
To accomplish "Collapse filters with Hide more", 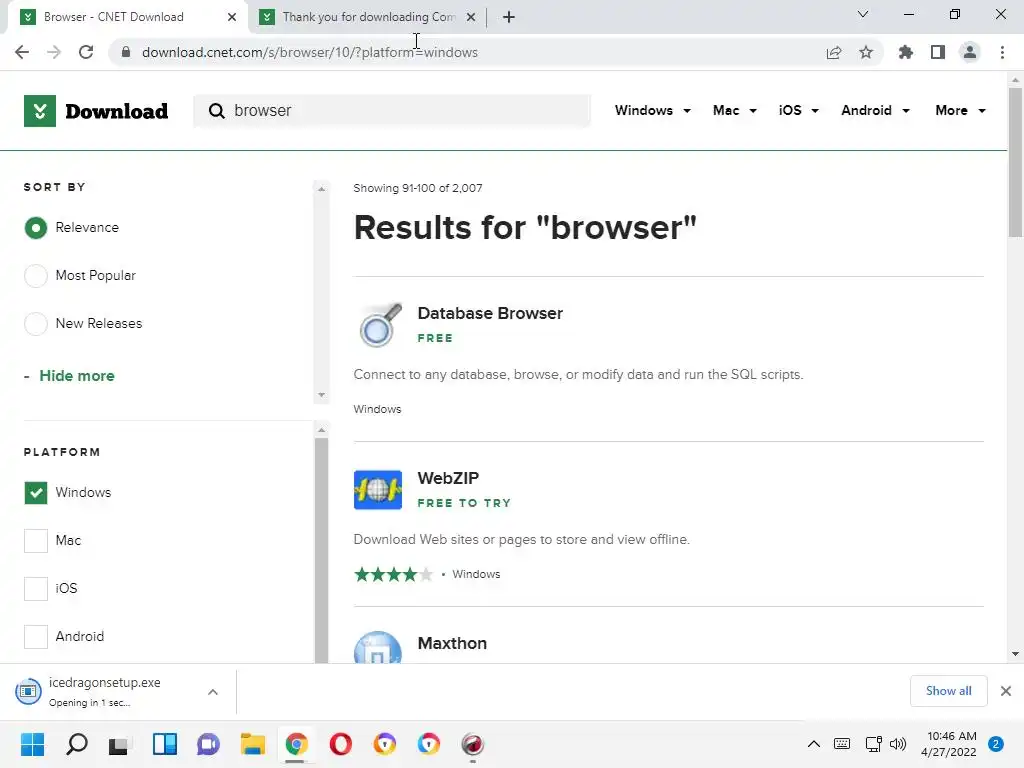I will [76, 376].
